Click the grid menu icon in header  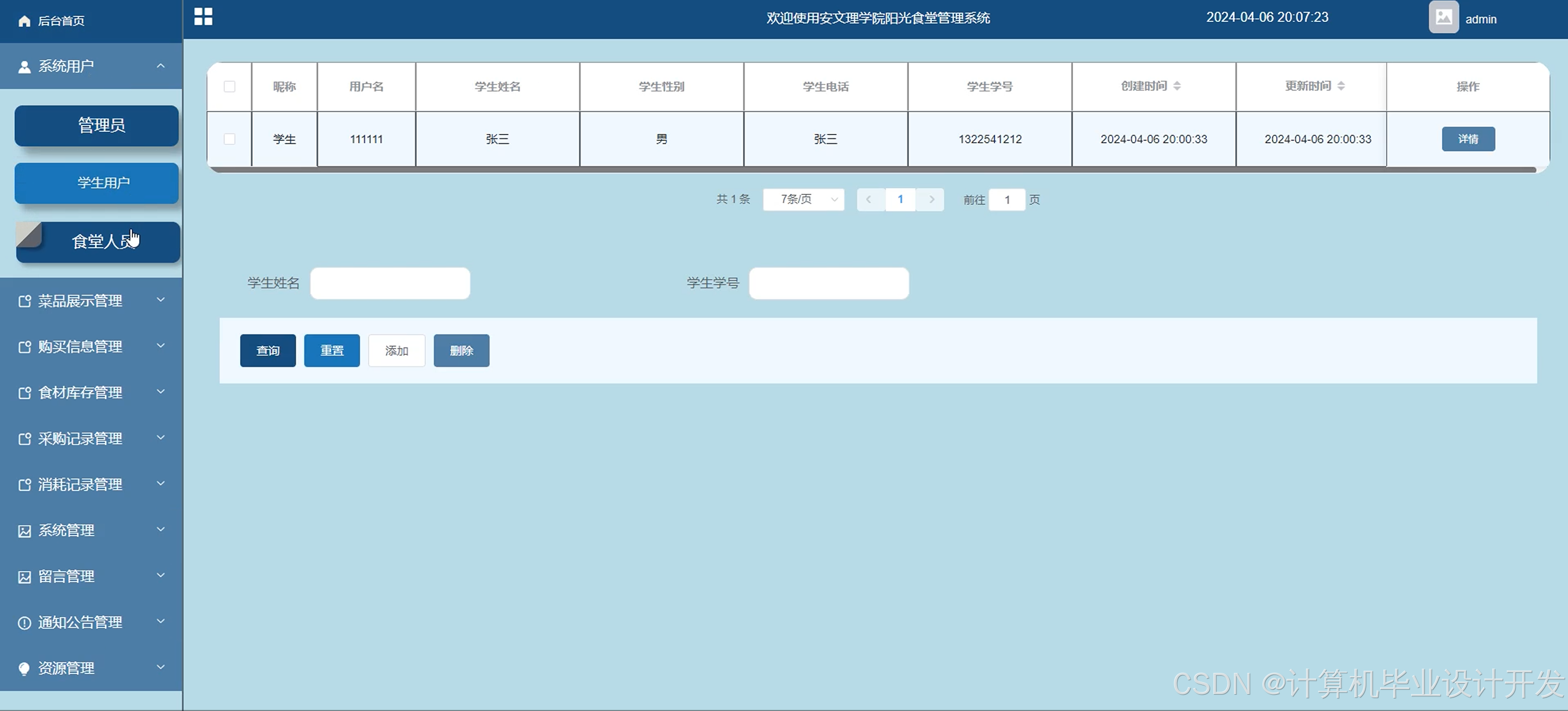click(203, 16)
